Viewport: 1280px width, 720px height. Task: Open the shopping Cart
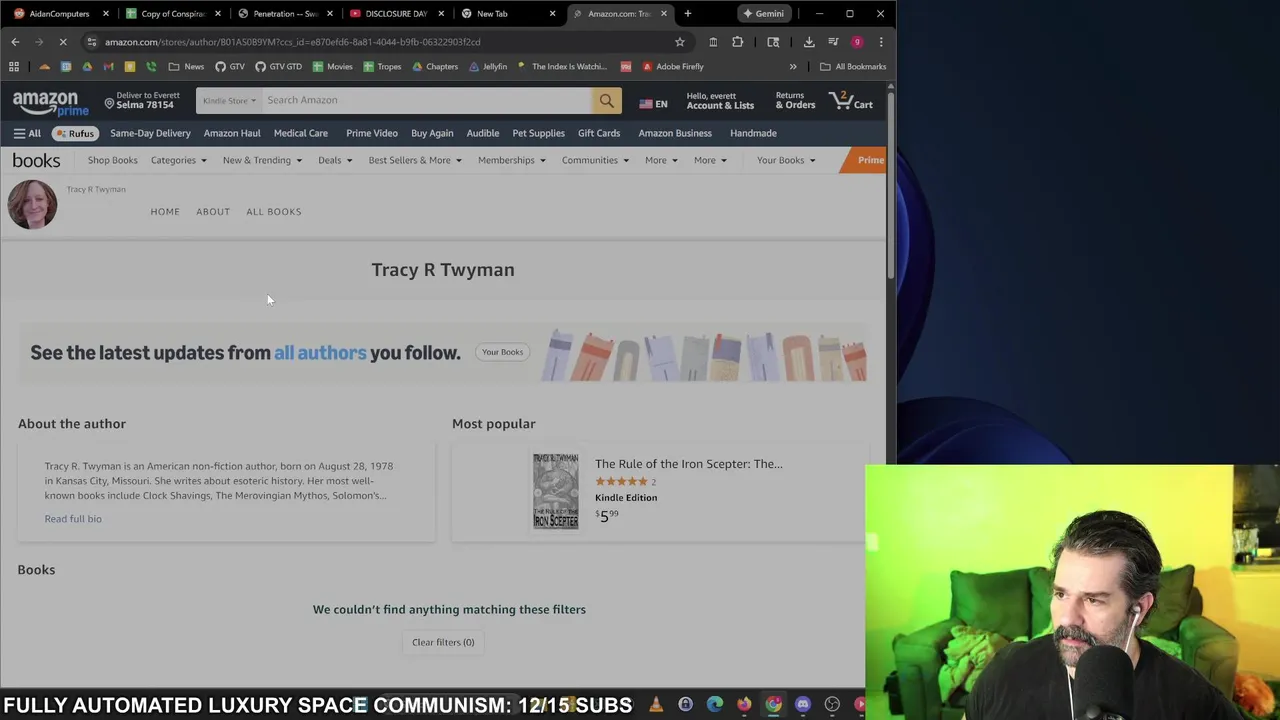pyautogui.click(x=850, y=101)
